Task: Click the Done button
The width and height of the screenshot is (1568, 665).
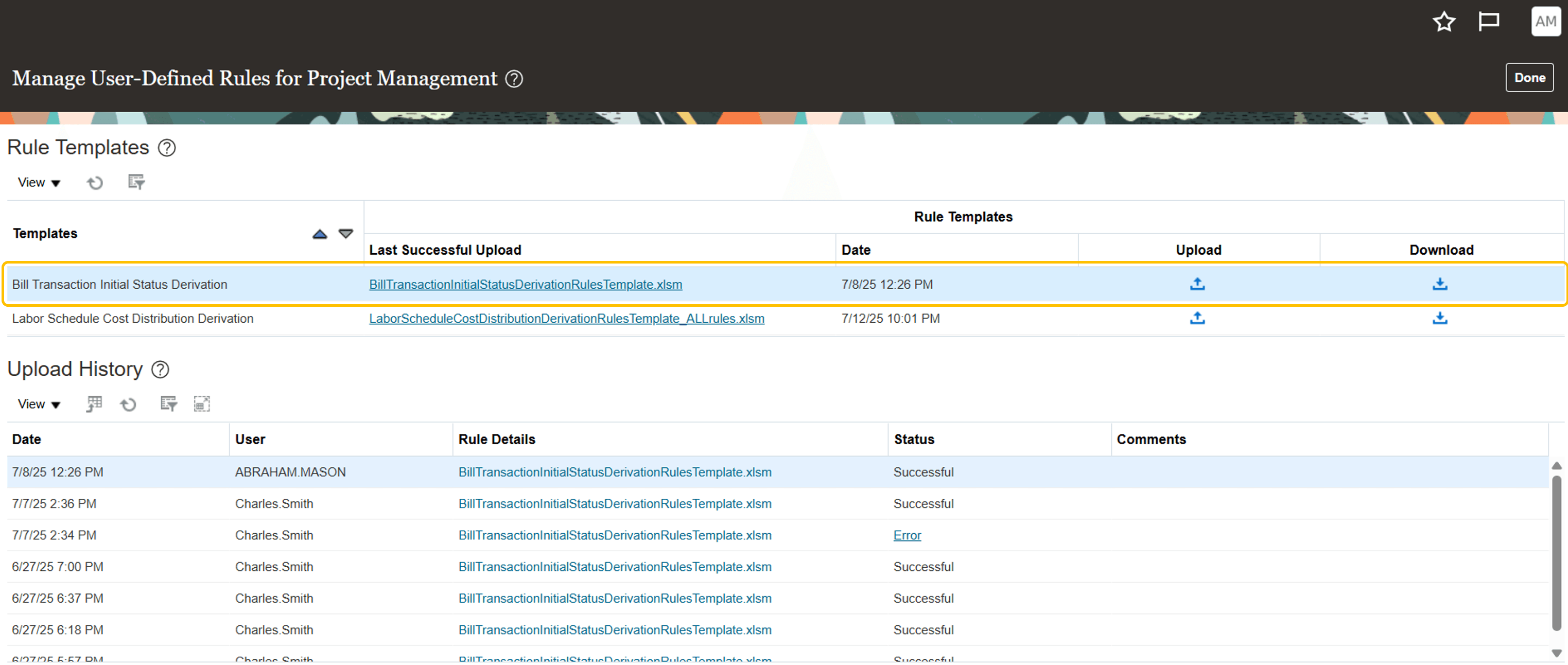Action: tap(1528, 78)
